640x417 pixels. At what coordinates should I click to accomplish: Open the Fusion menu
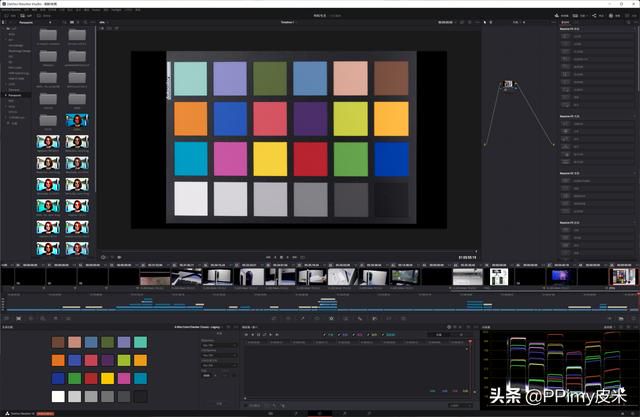coord(95,10)
